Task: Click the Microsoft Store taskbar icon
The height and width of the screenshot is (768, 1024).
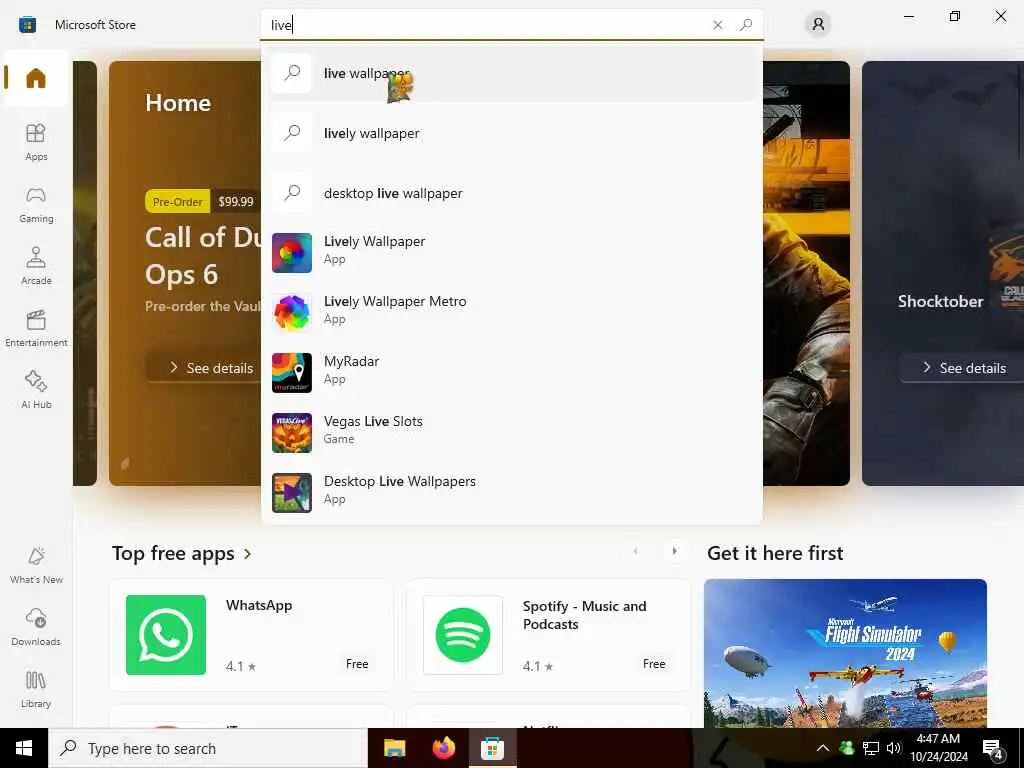Action: pos(492,748)
